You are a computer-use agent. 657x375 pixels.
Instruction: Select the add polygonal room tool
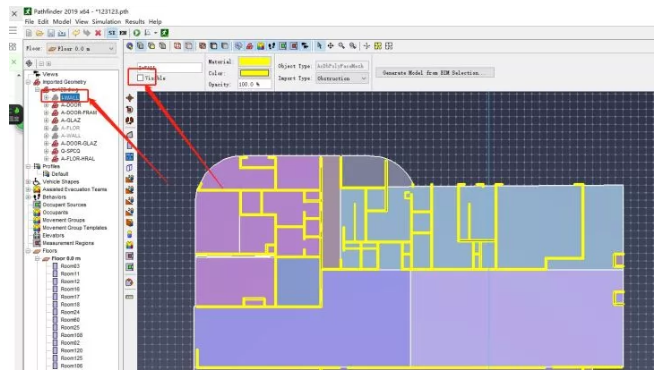[129, 134]
